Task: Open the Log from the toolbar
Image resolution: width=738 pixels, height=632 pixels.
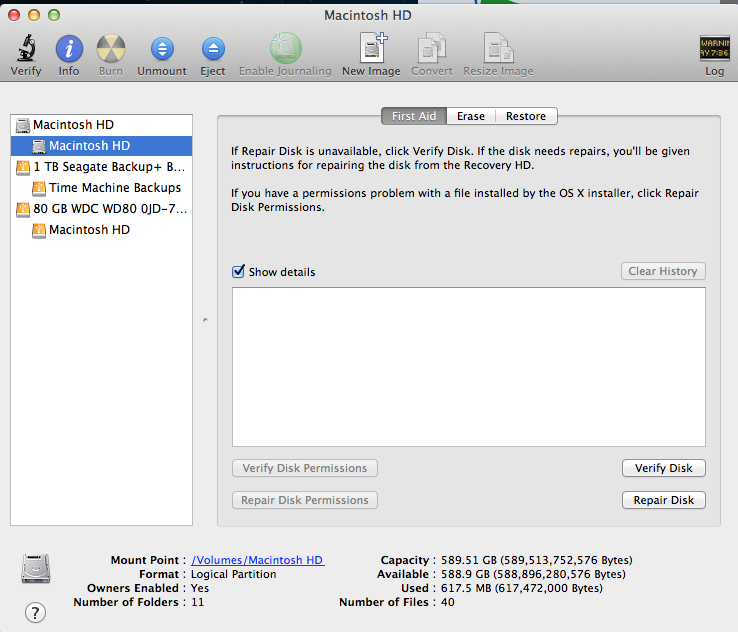Action: (714, 48)
